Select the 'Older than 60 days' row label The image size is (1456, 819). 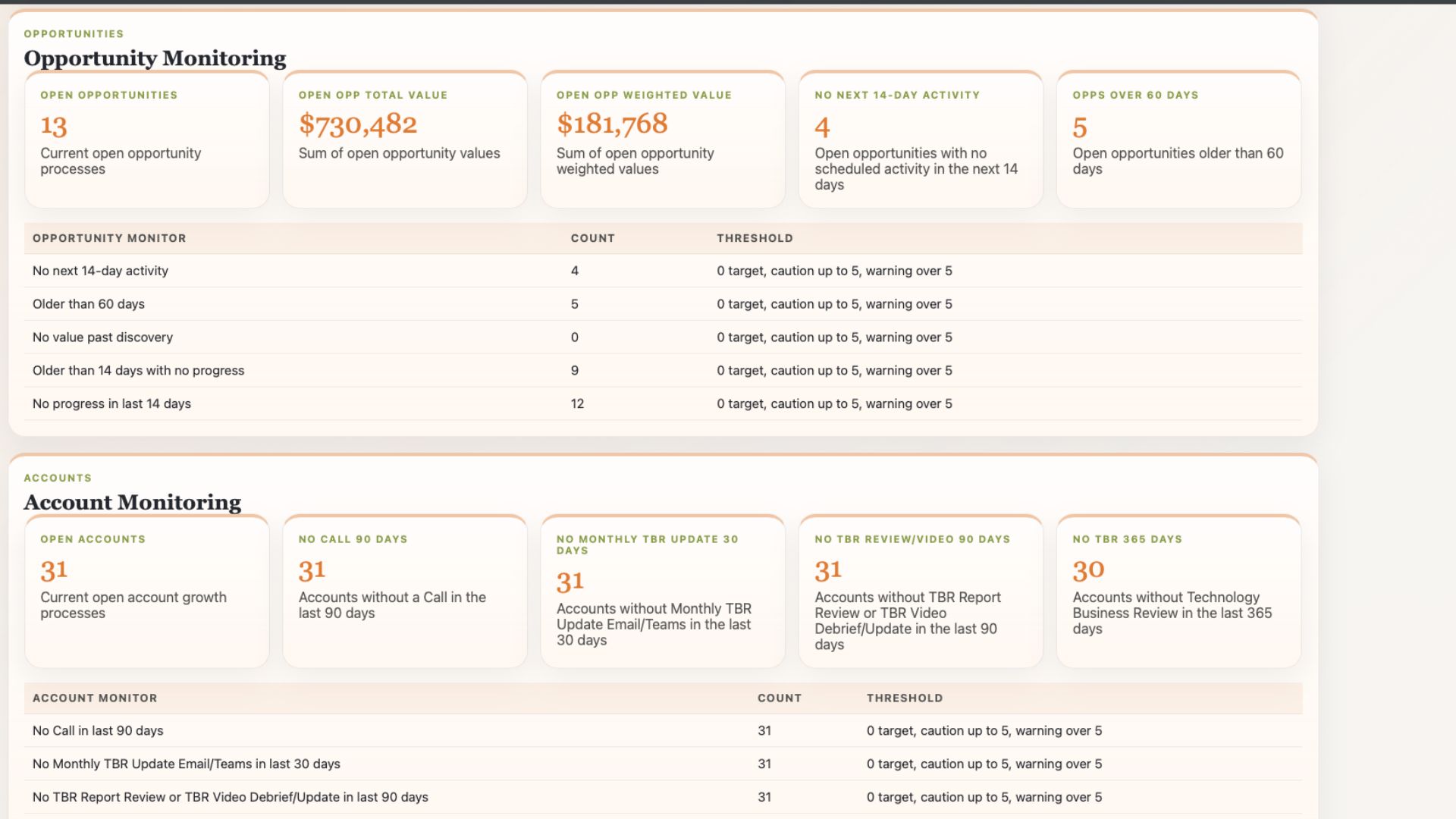(x=88, y=304)
